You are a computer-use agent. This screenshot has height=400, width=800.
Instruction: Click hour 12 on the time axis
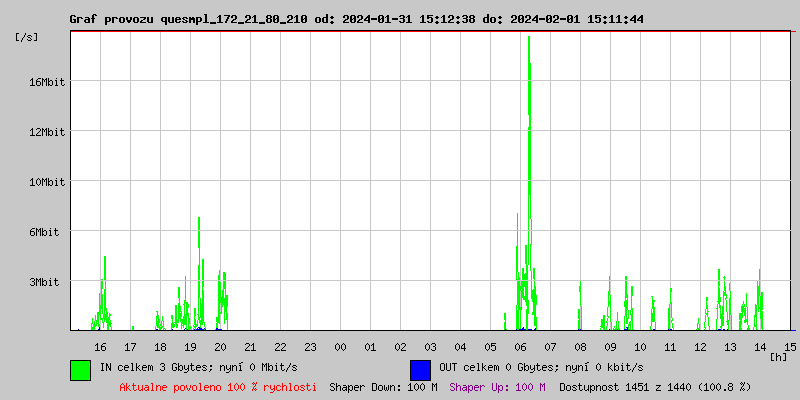click(x=701, y=346)
